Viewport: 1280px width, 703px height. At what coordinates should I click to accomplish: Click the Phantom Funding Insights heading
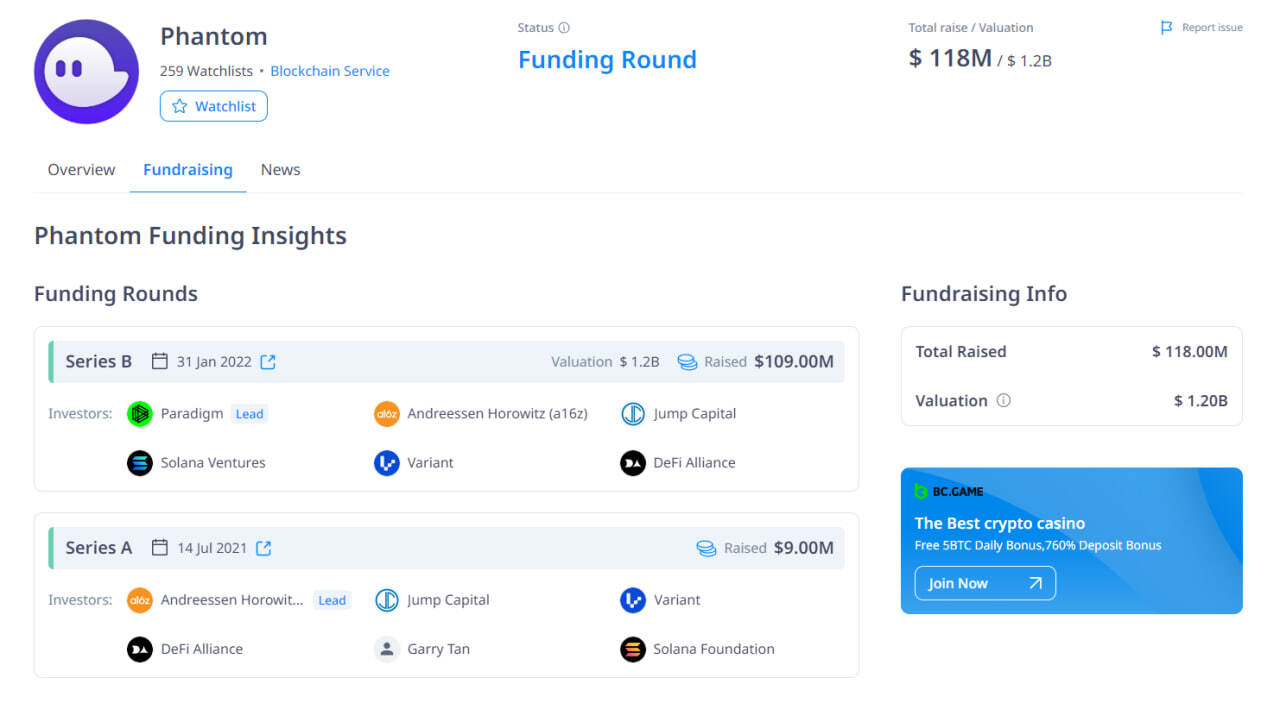point(190,236)
